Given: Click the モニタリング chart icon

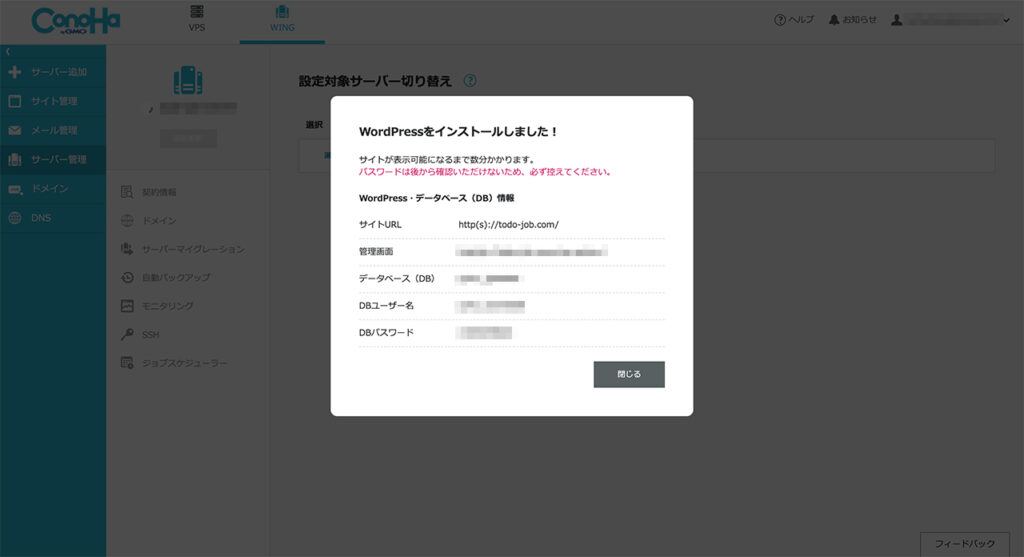Looking at the screenshot, I should [127, 306].
